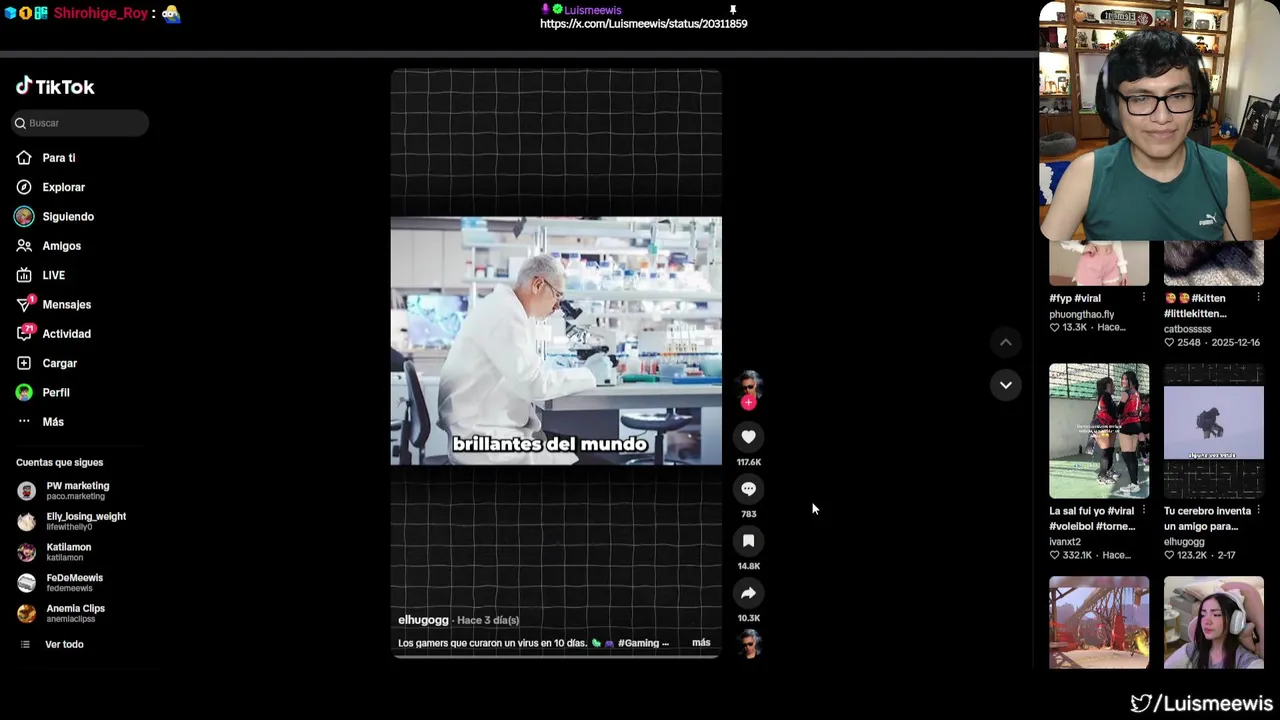Viewport: 1280px width, 720px height.
Task: Open options for Tu cerebro inventa video
Action: 1258,511
